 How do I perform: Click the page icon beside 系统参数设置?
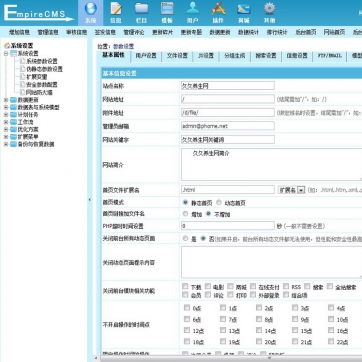(x=22, y=61)
